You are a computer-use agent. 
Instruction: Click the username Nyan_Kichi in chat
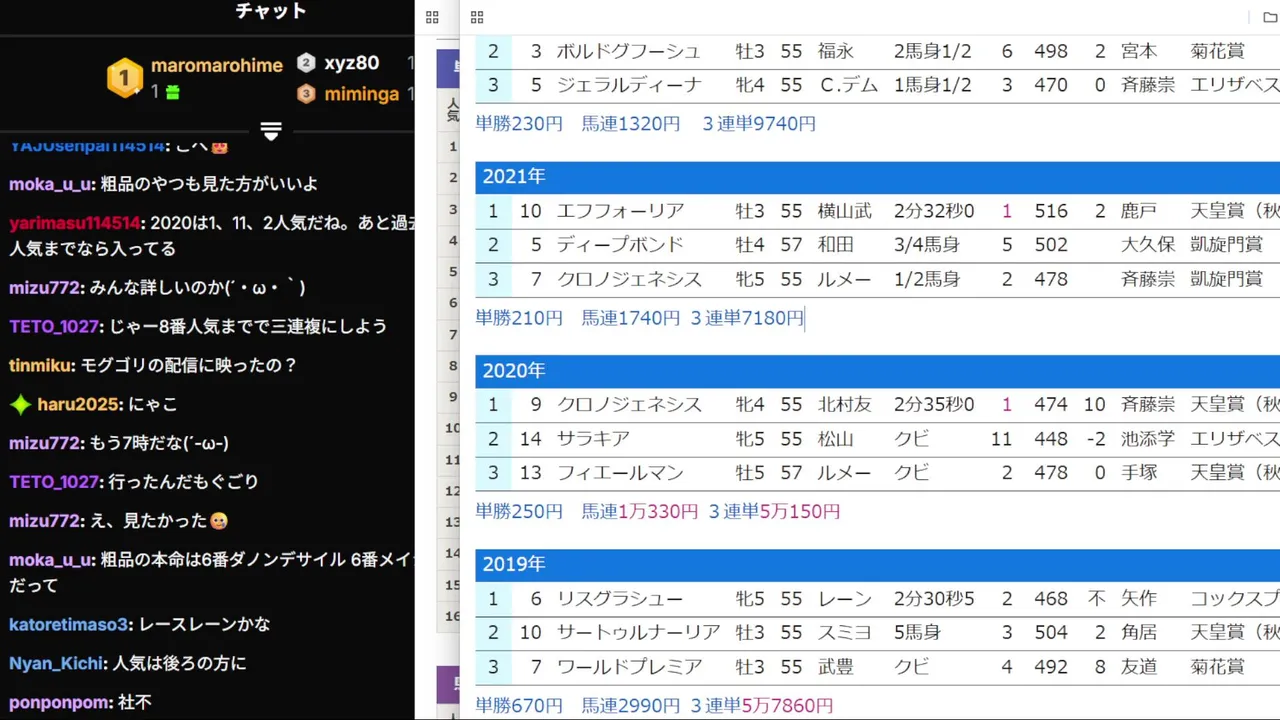click(56, 663)
